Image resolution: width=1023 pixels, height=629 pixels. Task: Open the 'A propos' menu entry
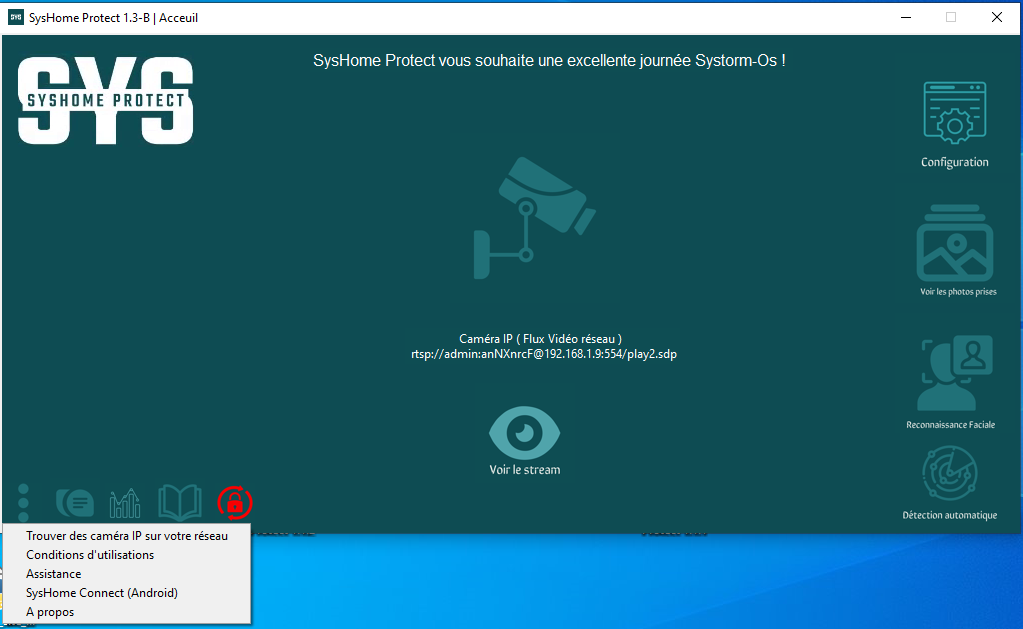pos(127,612)
